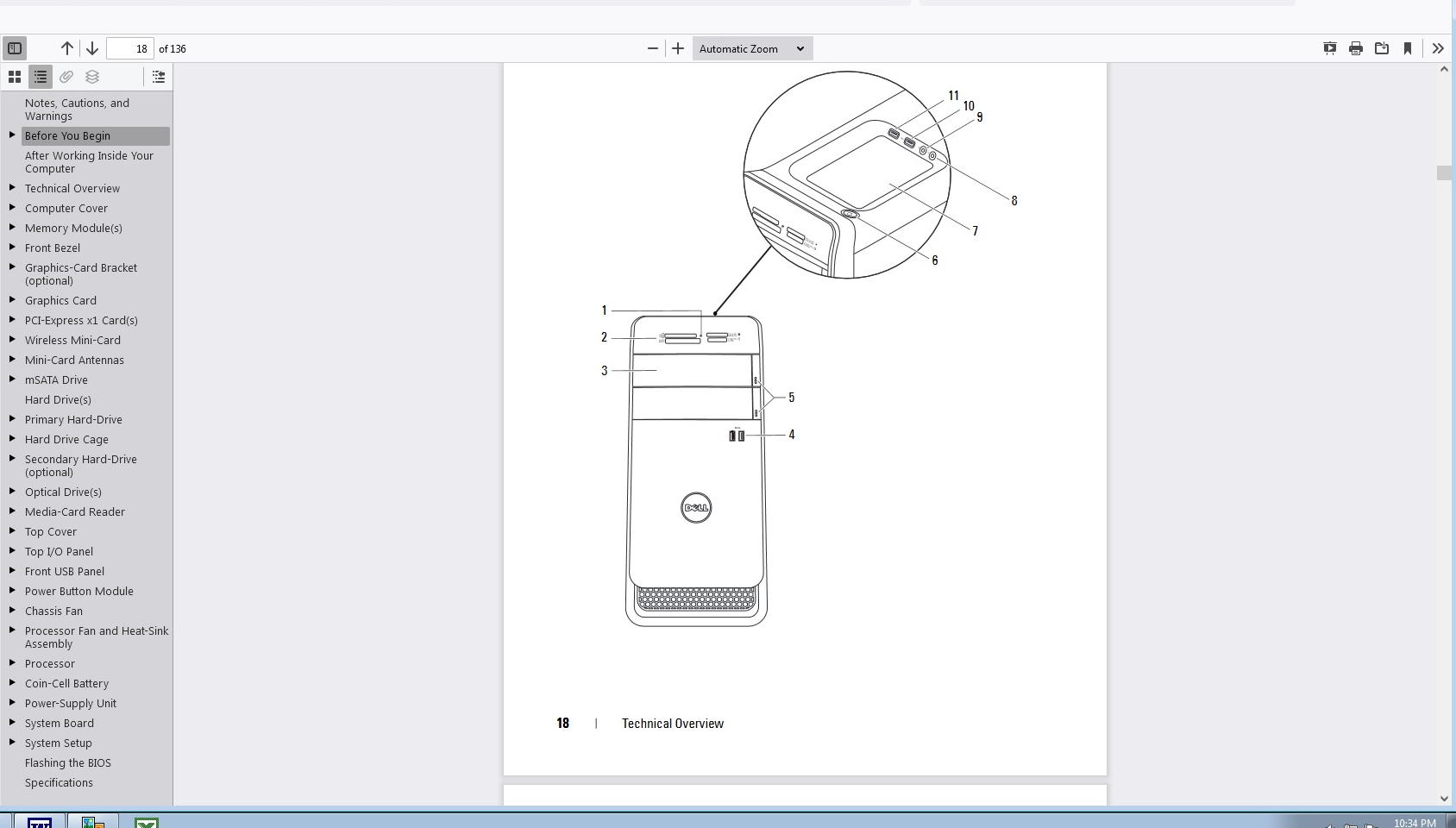Open Processor Fan and Heat-Sink Assembly

[x=97, y=637]
